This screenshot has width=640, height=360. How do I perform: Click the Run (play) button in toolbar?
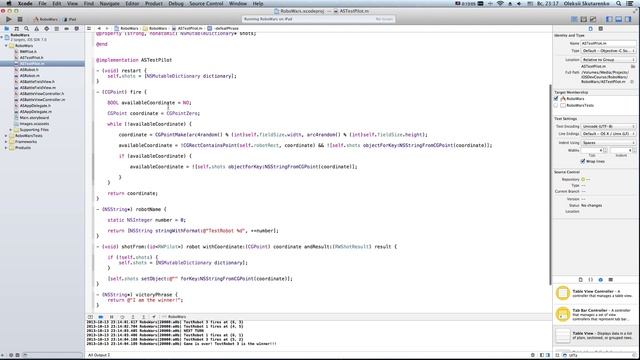(9, 19)
